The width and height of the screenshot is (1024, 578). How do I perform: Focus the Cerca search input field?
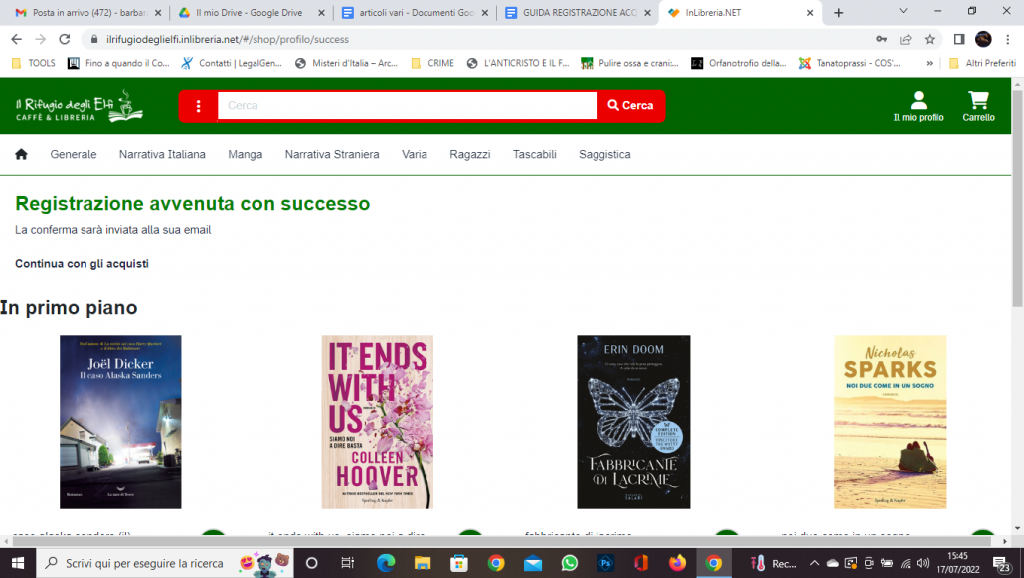(x=407, y=105)
